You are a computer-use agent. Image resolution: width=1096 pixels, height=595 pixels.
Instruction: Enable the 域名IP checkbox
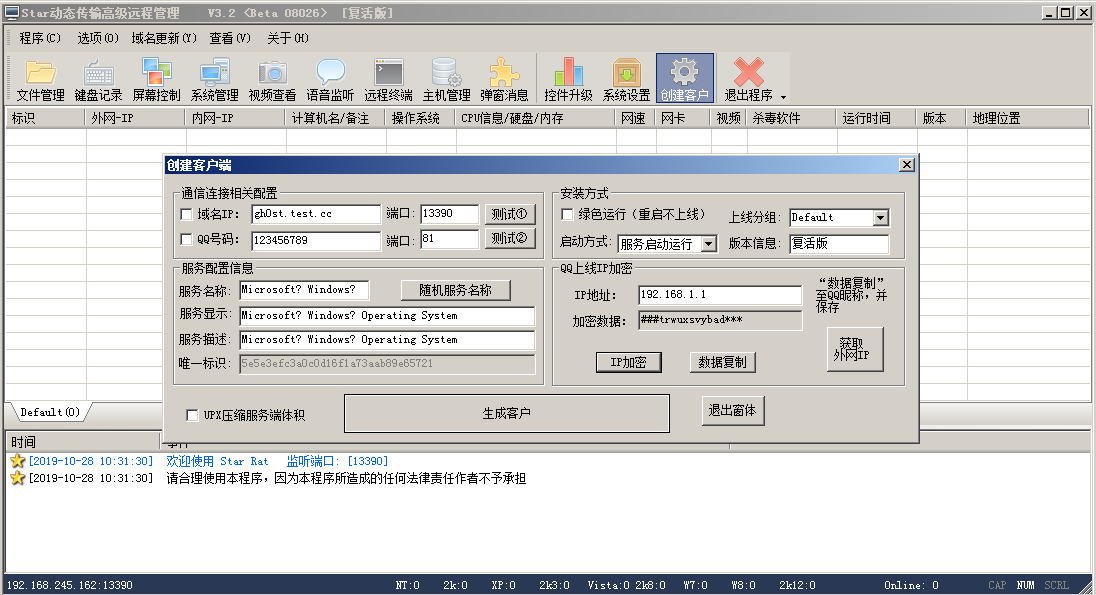tap(186, 213)
